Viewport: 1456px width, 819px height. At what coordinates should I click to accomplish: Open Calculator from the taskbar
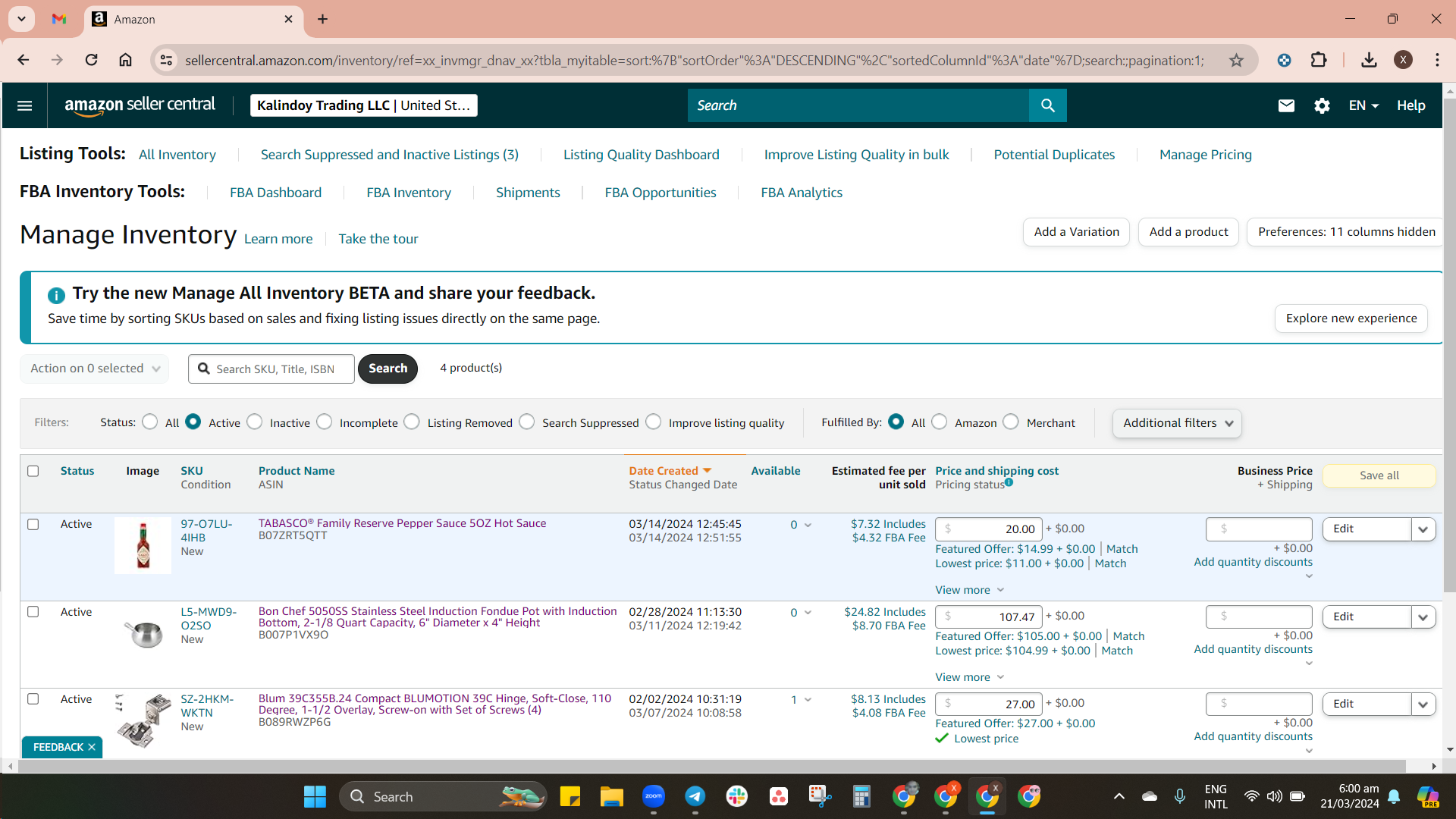(x=861, y=797)
